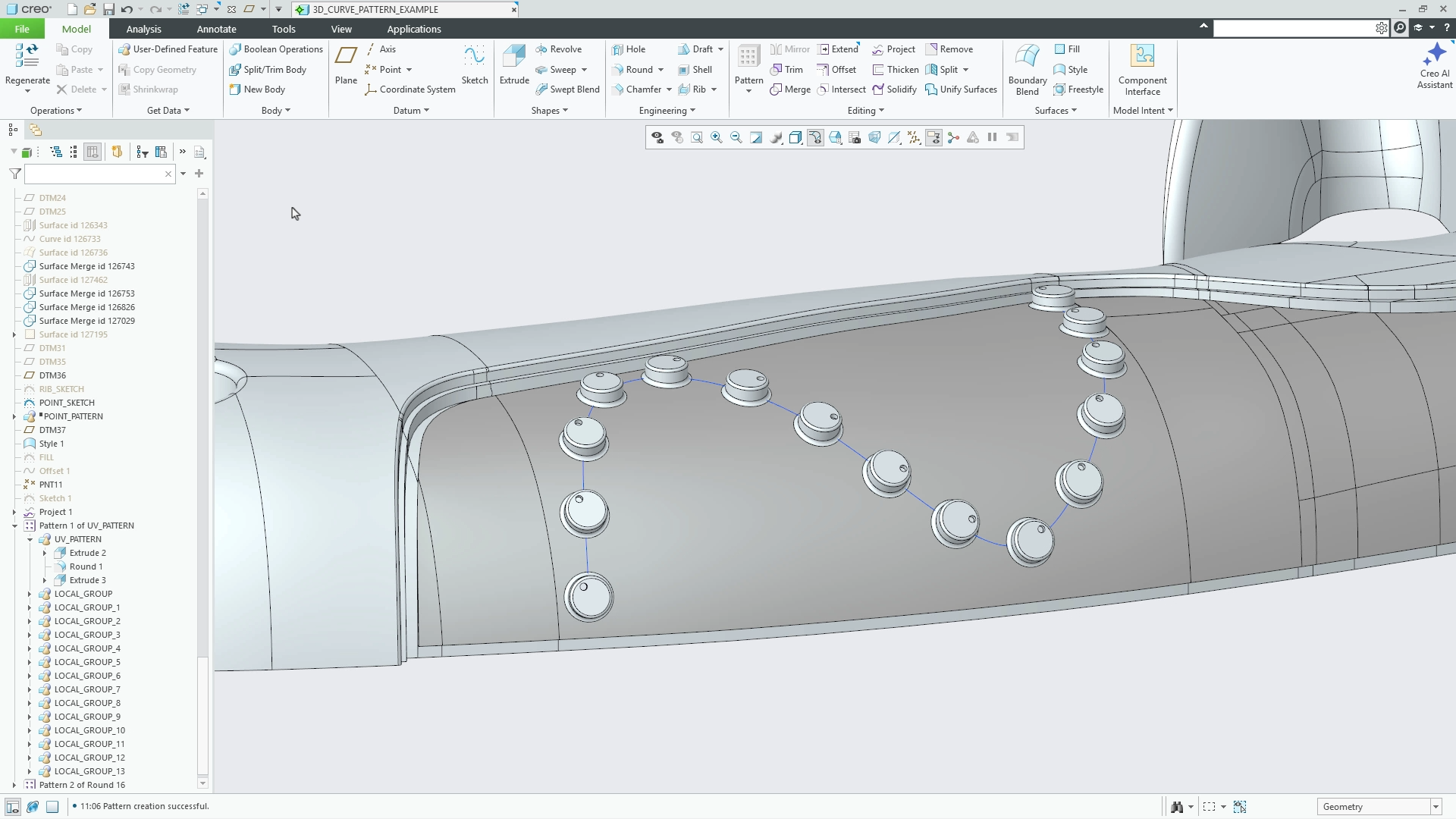Toggle annotation display in graphics toolbar

point(934,137)
